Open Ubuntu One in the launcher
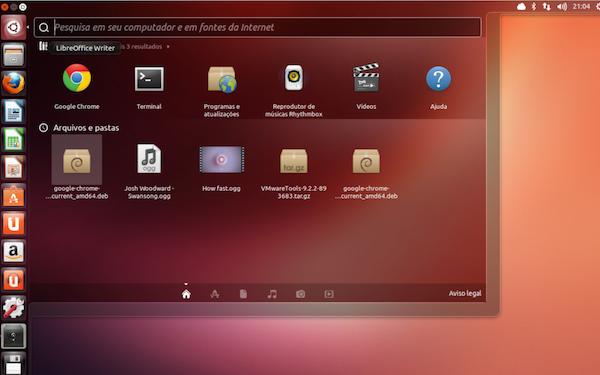Screen dimensions: 600x375 (13, 223)
